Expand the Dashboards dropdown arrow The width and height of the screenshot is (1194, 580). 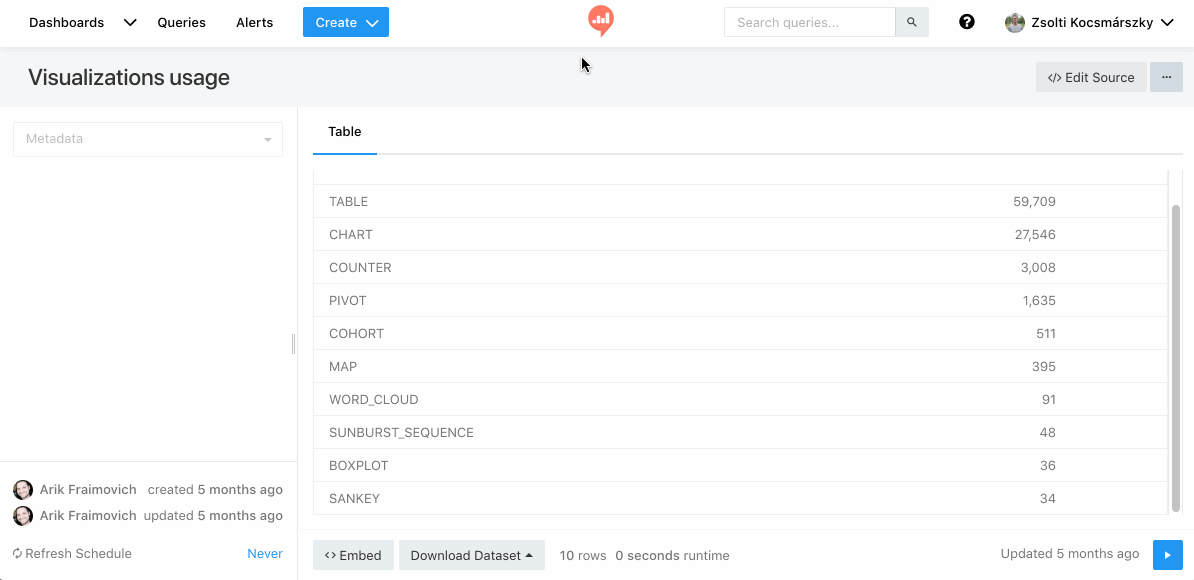(130, 23)
